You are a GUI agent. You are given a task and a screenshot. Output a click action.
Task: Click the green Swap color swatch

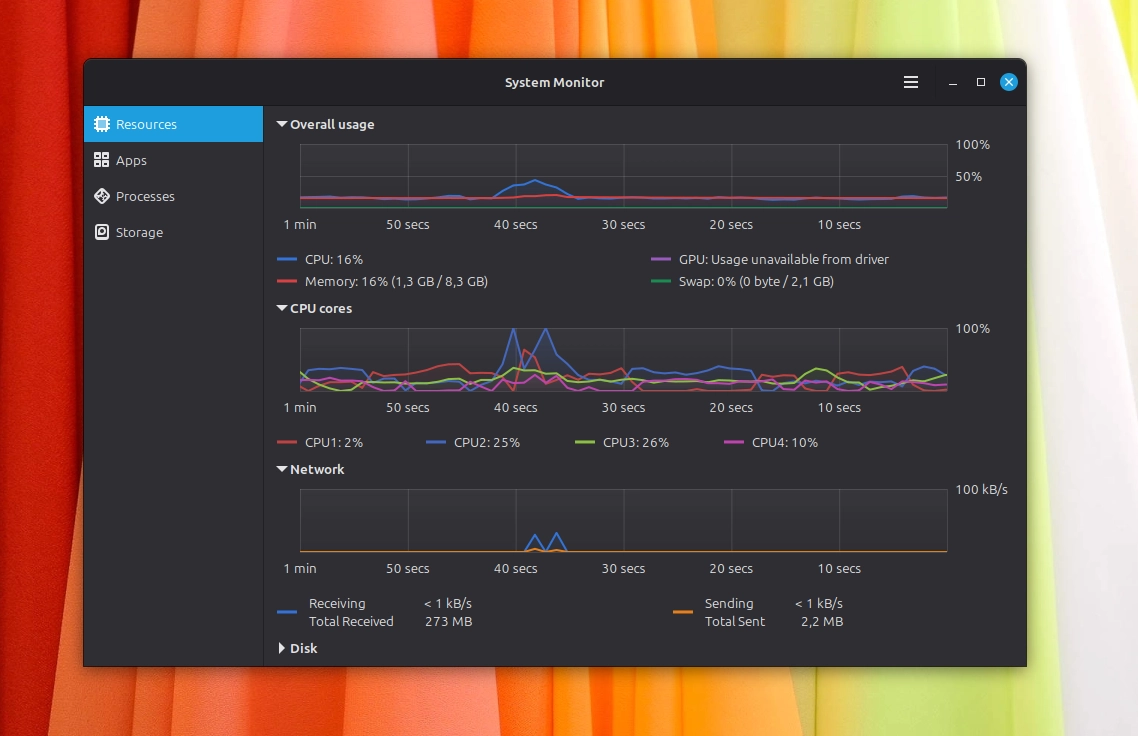tap(660, 281)
